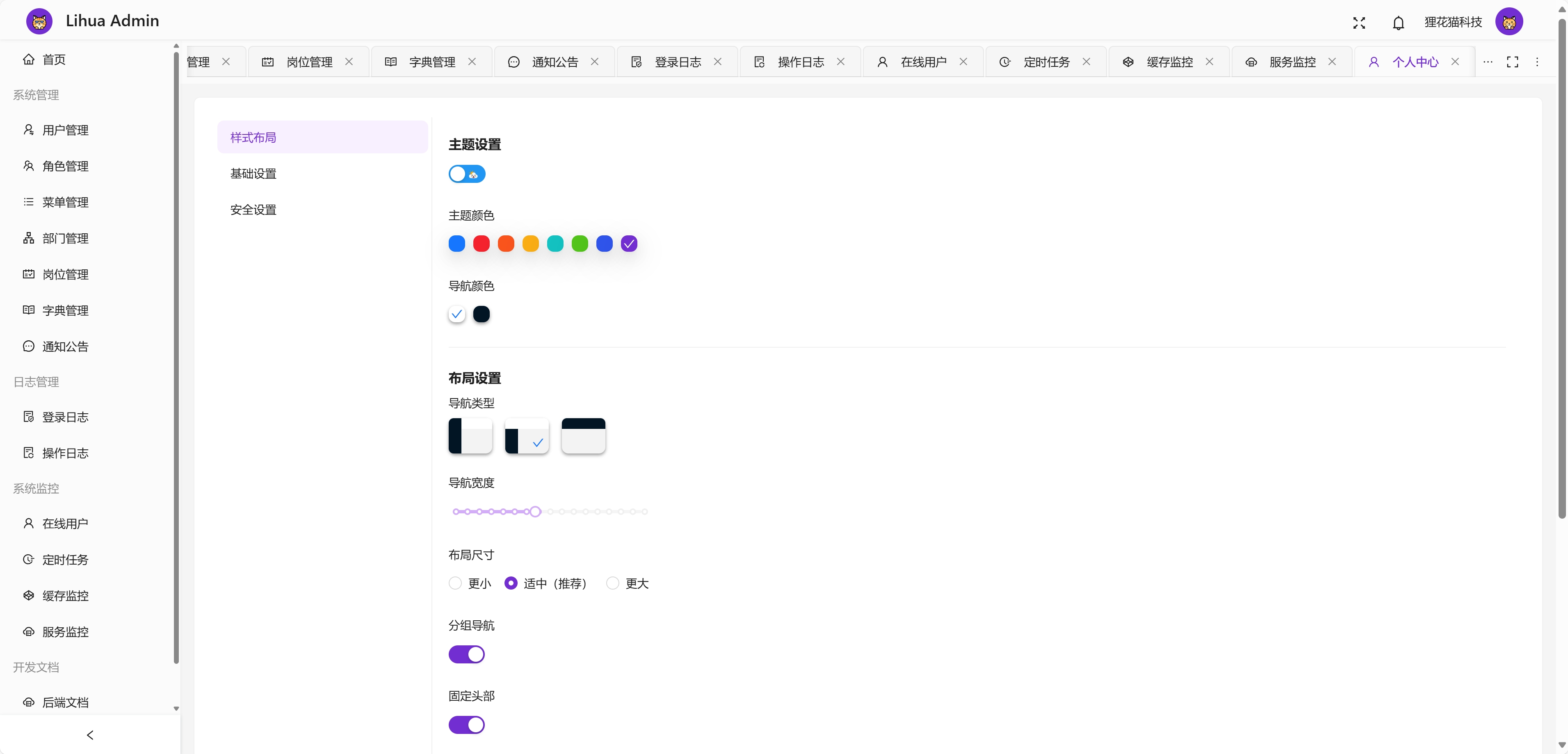Close the 在线用户 tab

(x=963, y=62)
